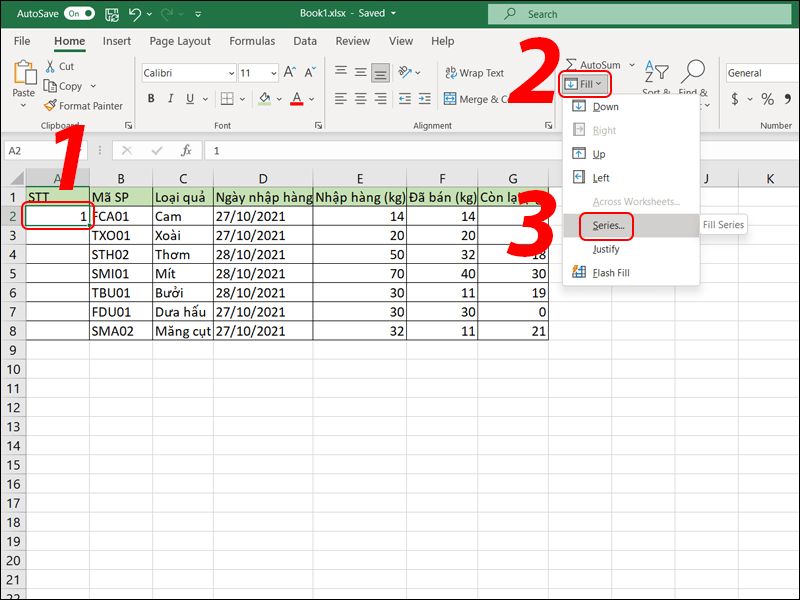Click the Increase Font Size icon
The width and height of the screenshot is (800, 600).
[287, 71]
